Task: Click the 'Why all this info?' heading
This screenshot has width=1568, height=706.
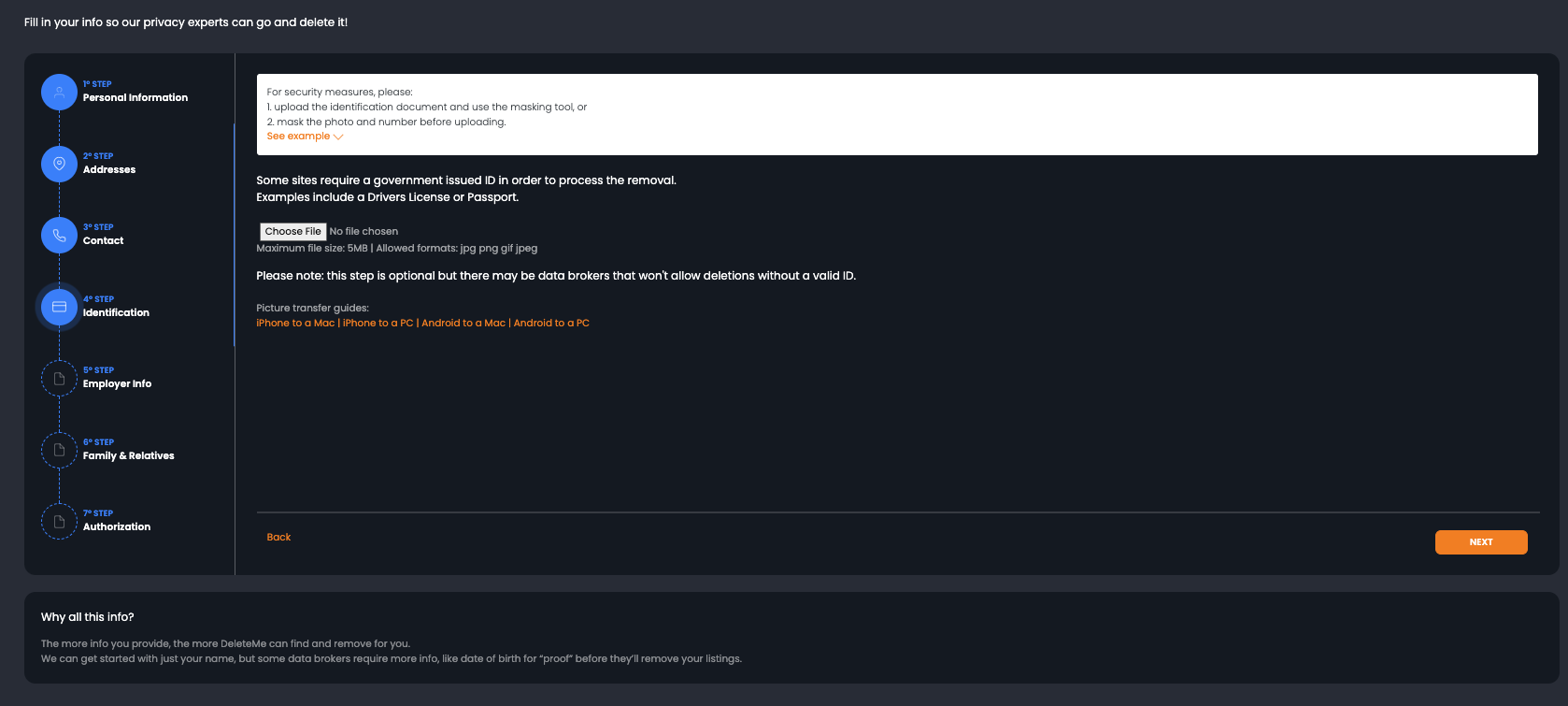Action: pos(88,617)
